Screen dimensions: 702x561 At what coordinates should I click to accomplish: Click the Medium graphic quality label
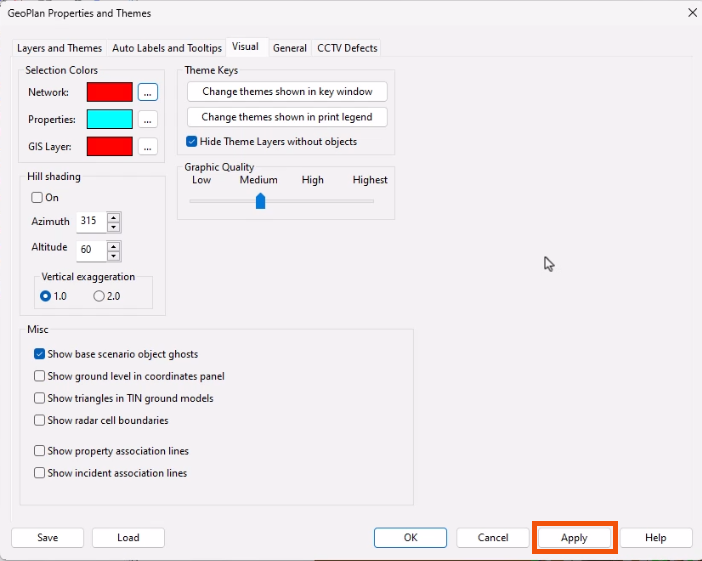coord(259,180)
